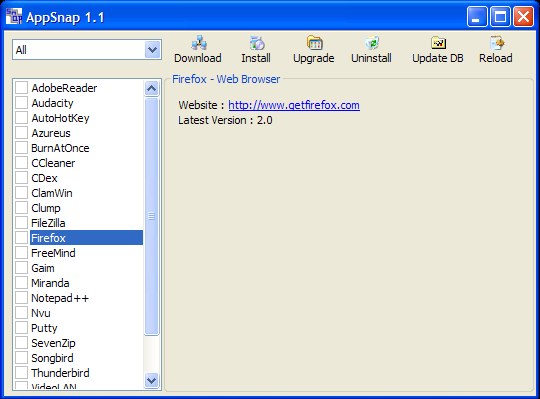The height and width of the screenshot is (399, 540).
Task: Select AutoHotKey in the list
Action: [x=60, y=118]
